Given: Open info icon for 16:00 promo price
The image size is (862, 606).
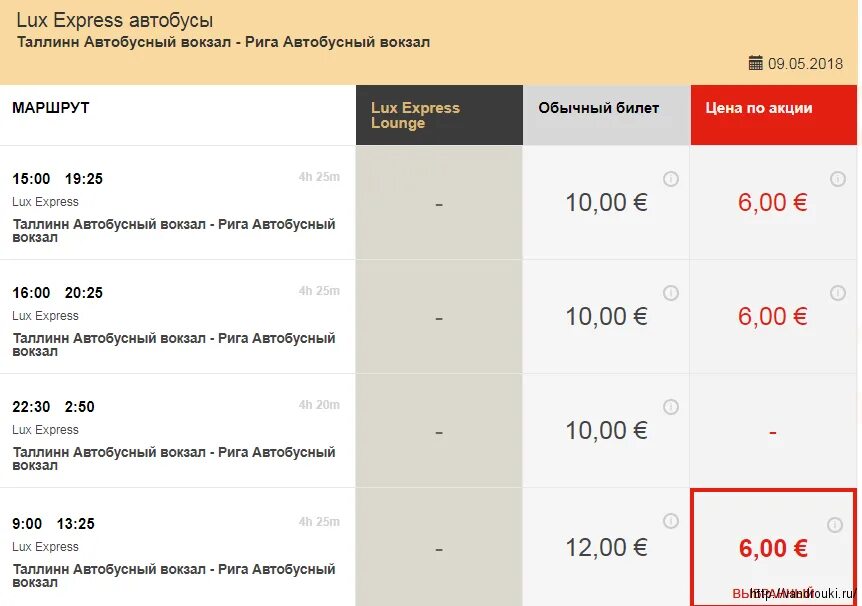Looking at the screenshot, I should [837, 293].
